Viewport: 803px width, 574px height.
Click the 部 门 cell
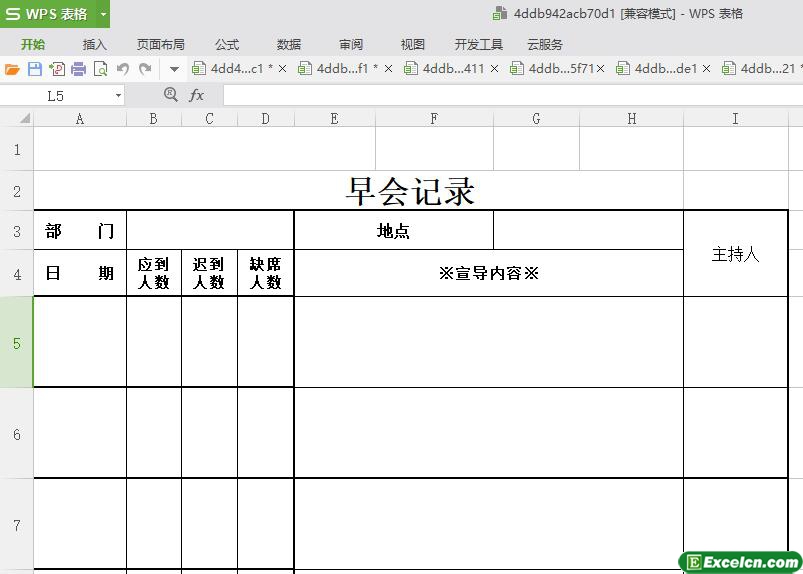(80, 230)
